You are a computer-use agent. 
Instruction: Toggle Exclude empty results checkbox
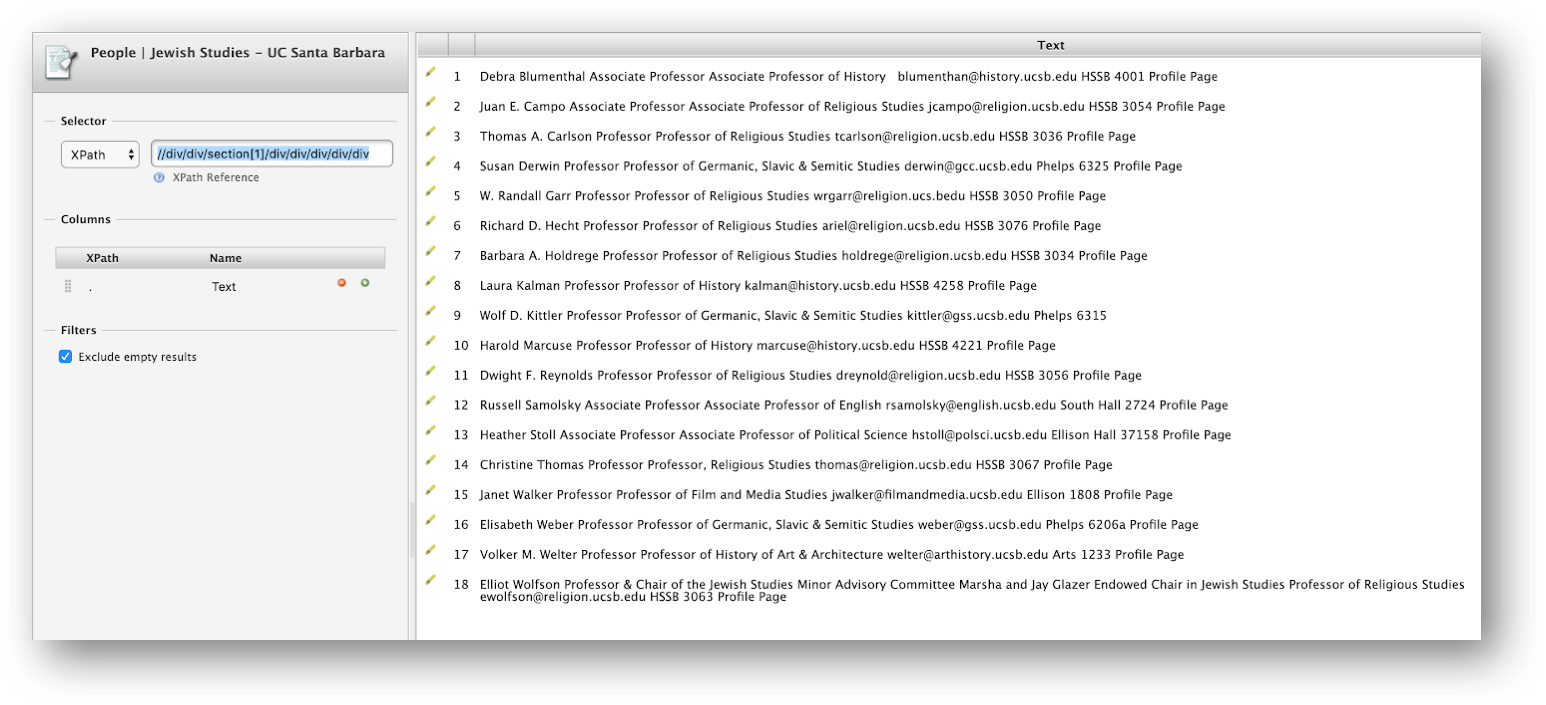pyautogui.click(x=66, y=357)
